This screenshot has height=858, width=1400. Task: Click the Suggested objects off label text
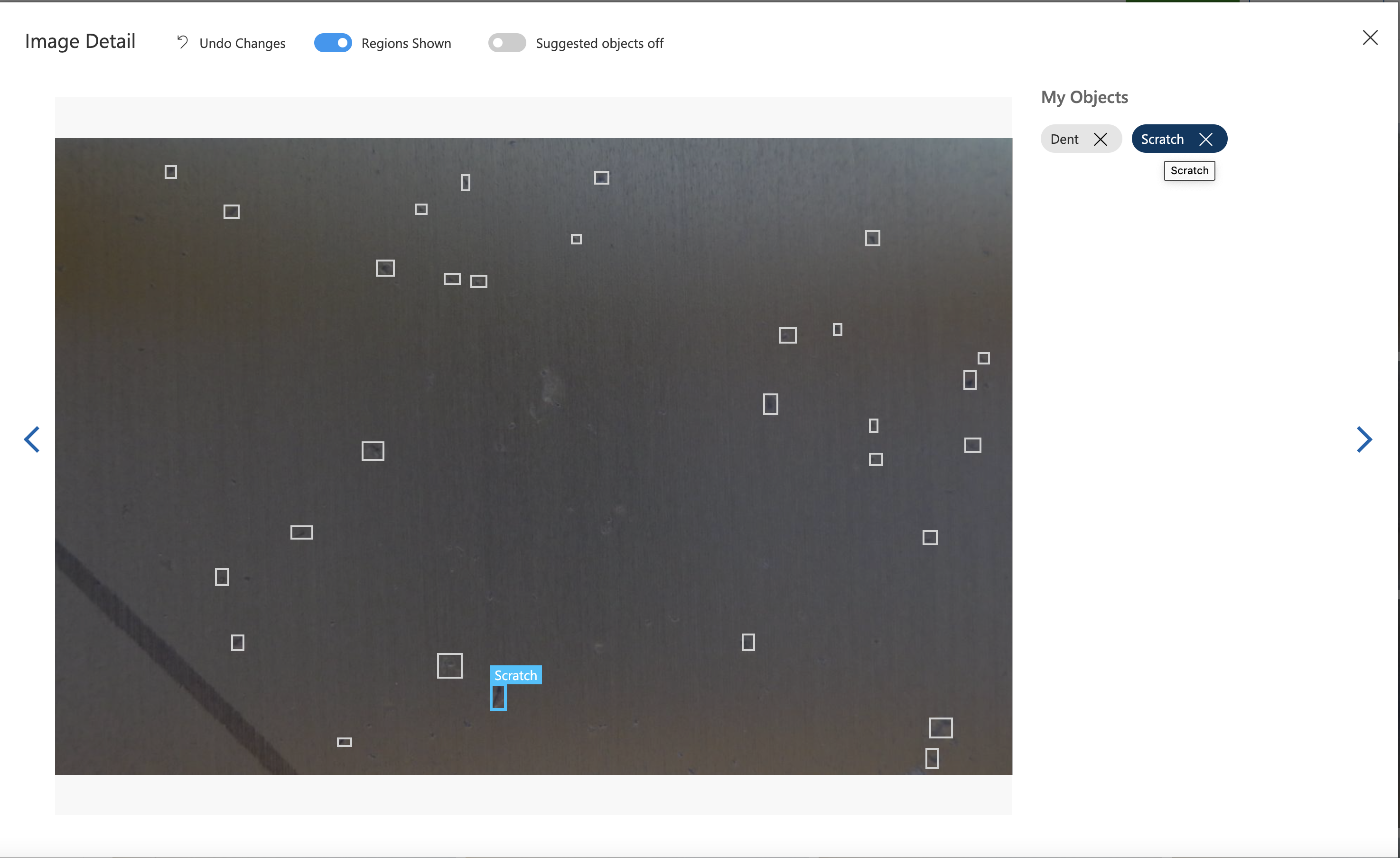coord(599,43)
